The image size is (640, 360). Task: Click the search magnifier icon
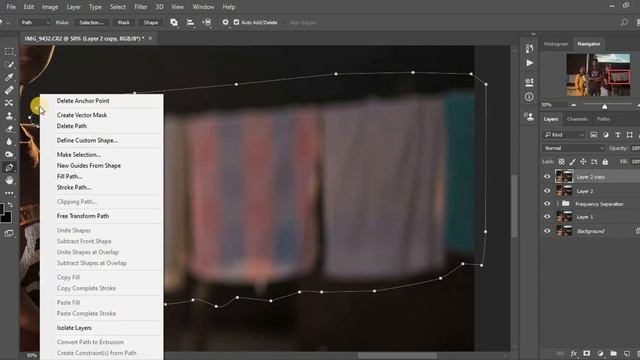[624, 22]
